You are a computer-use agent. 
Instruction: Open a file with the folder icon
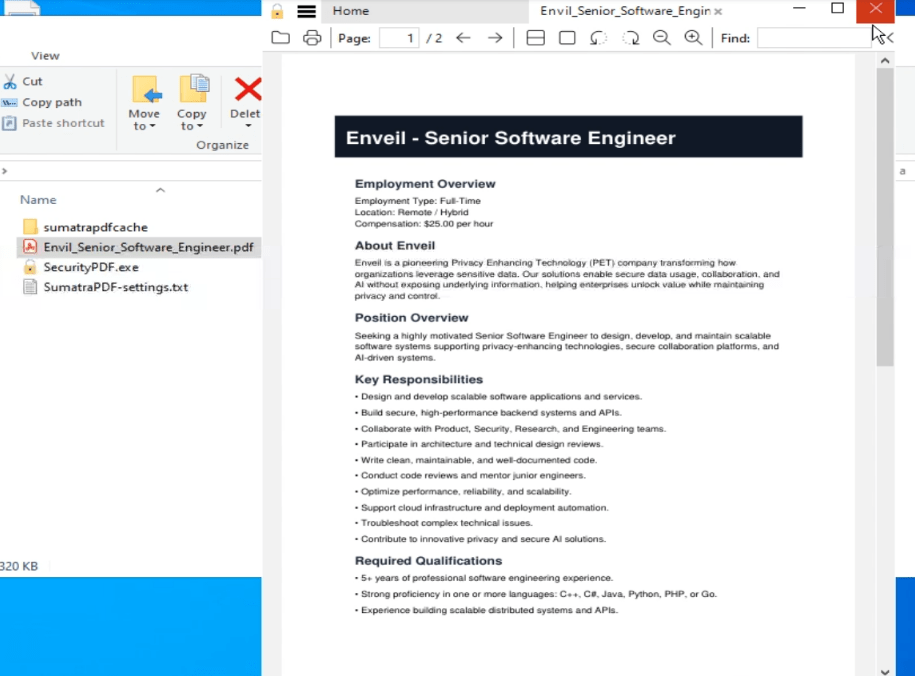(281, 38)
